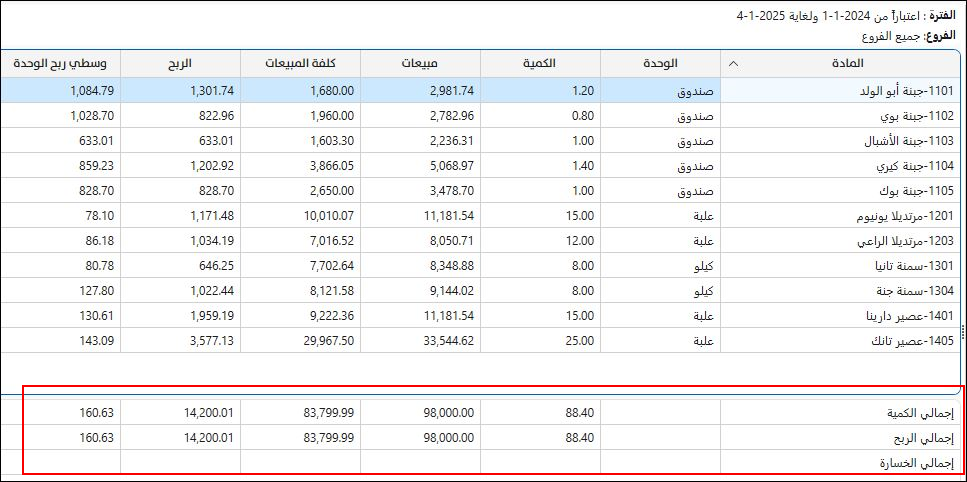Click profit value 1,301.74

click(x=214, y=91)
